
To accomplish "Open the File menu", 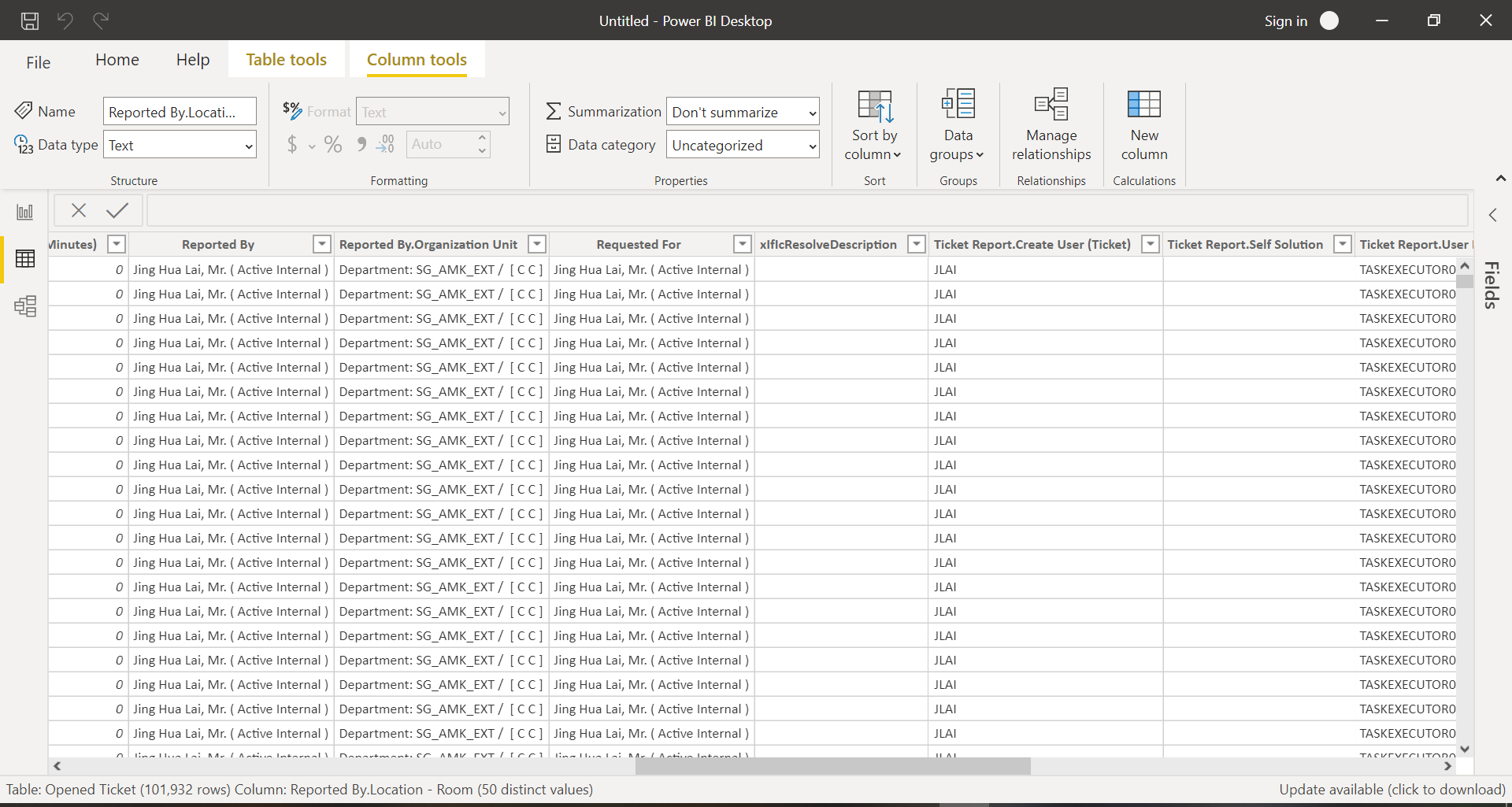I will pyautogui.click(x=38, y=62).
